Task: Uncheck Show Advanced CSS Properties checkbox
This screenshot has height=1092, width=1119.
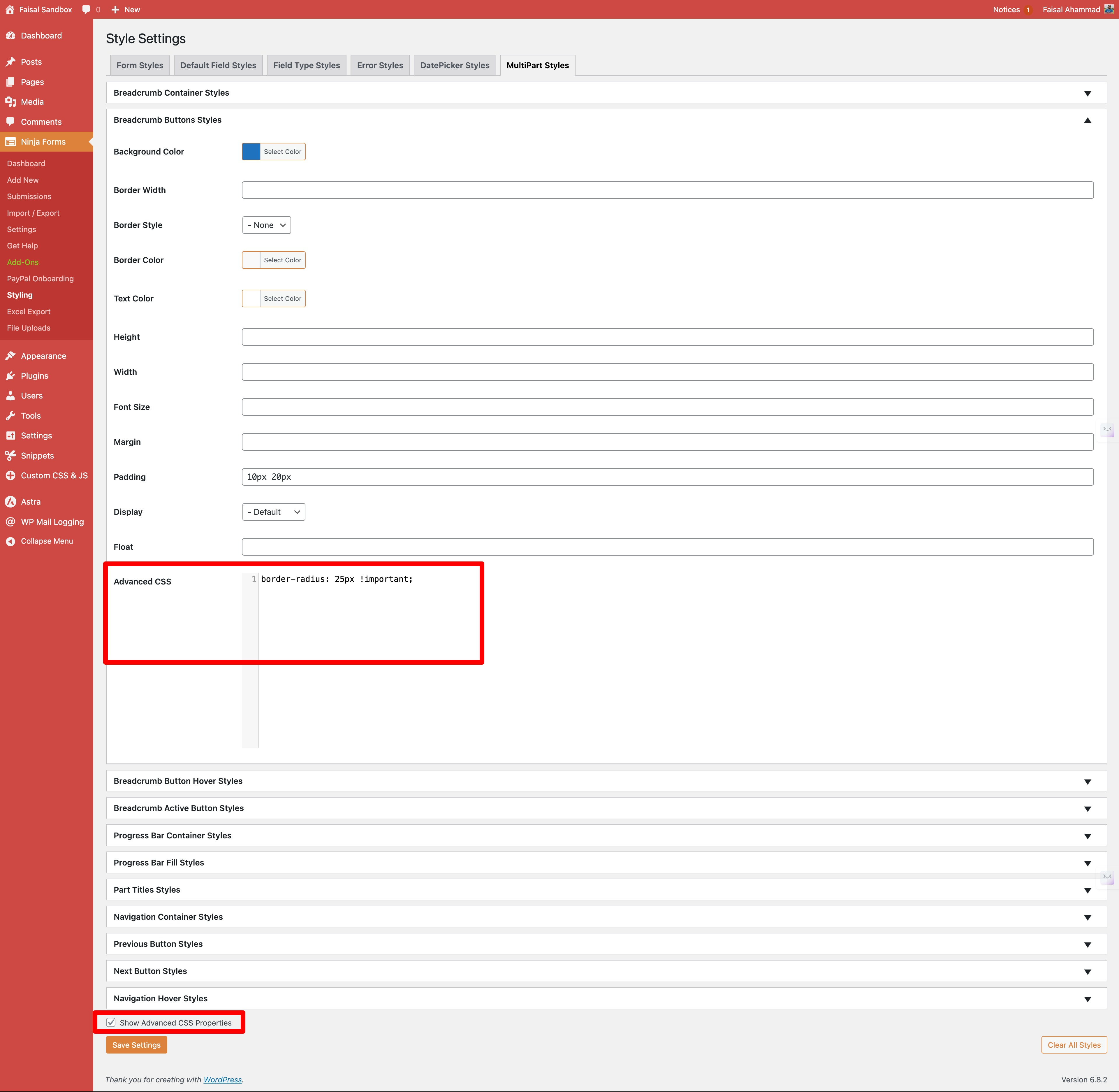Action: pyautogui.click(x=111, y=1023)
